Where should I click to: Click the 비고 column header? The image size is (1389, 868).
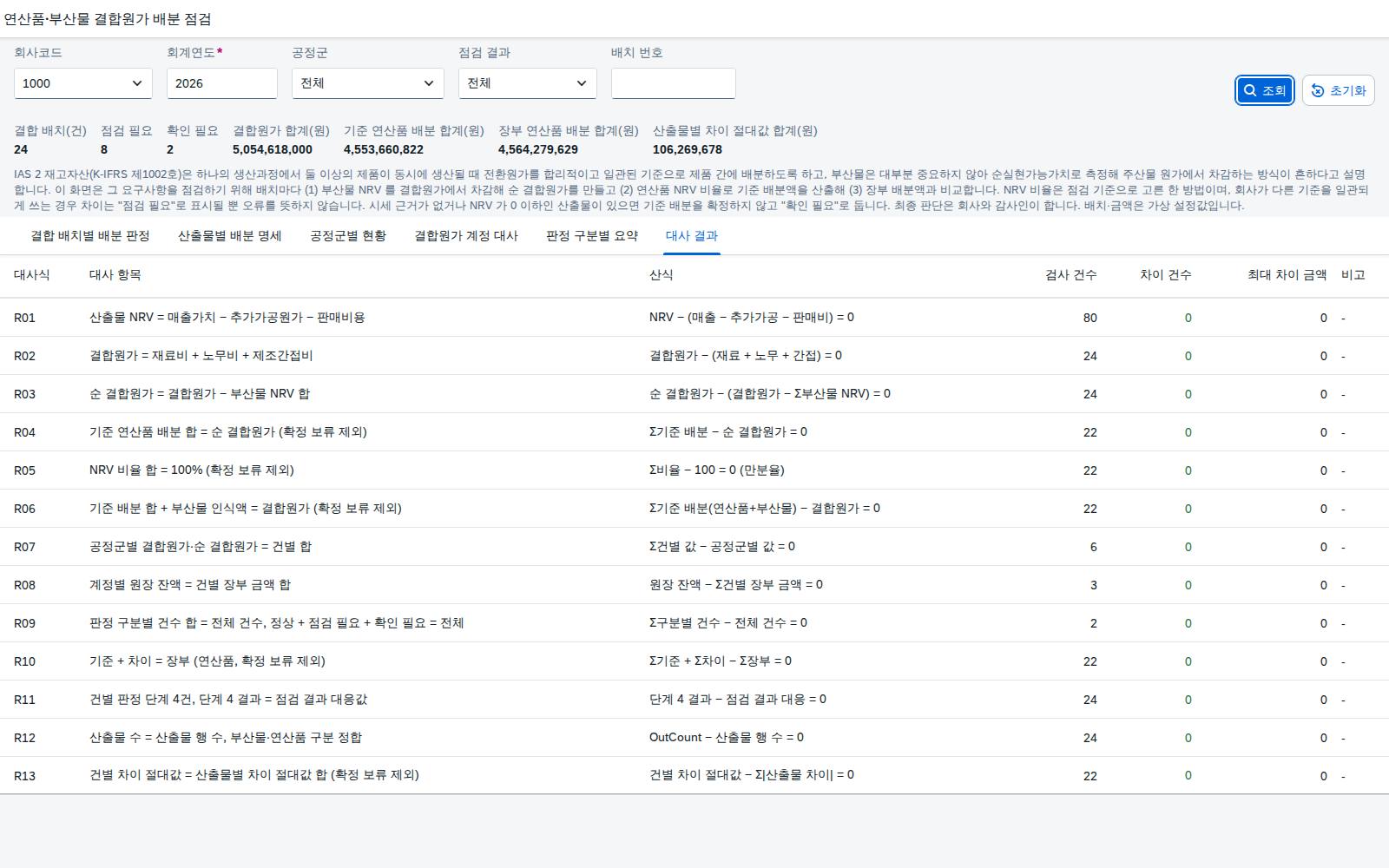click(1353, 275)
